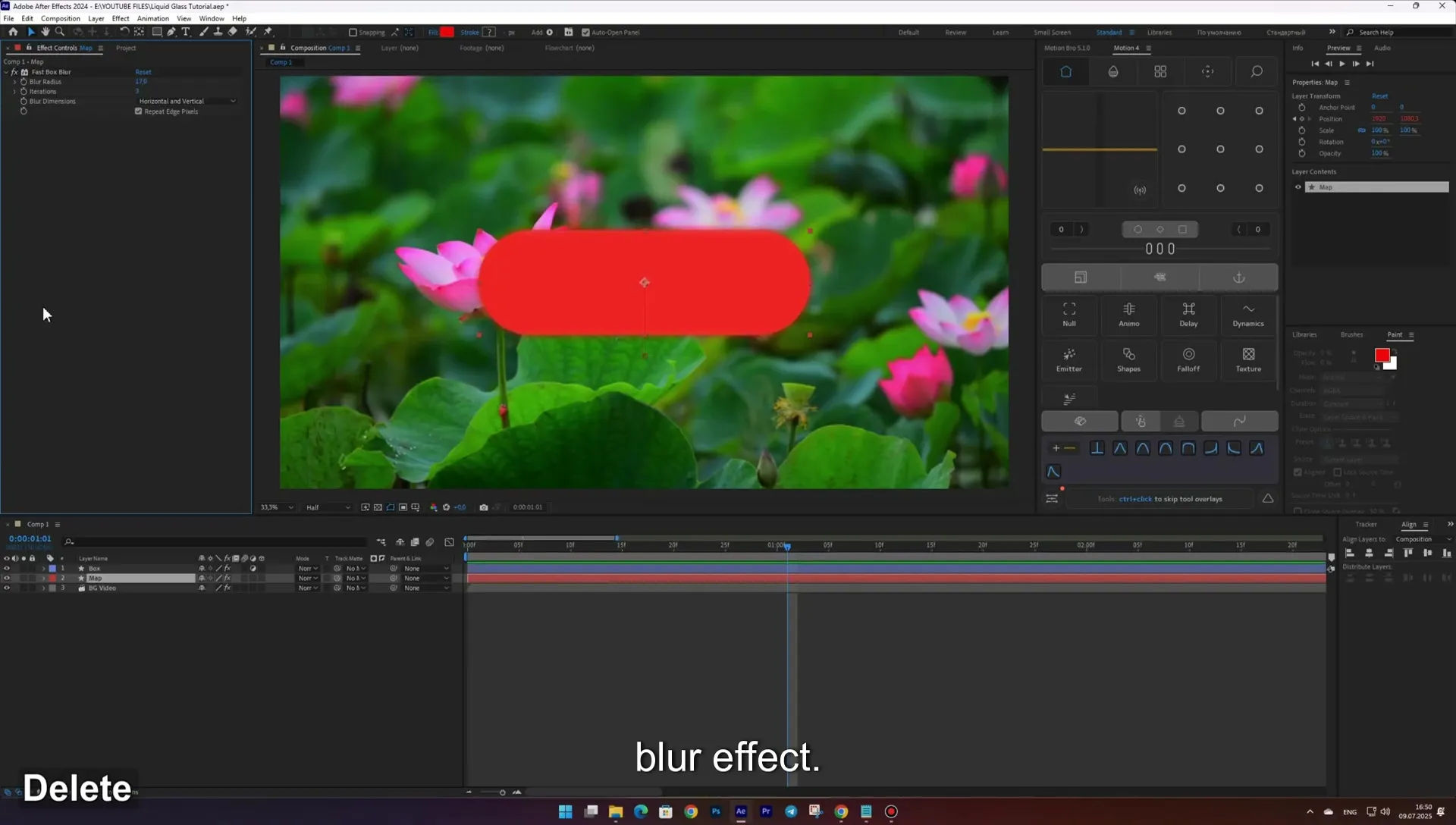Switch to the Review workspace
The image size is (1456, 825).
(x=955, y=33)
